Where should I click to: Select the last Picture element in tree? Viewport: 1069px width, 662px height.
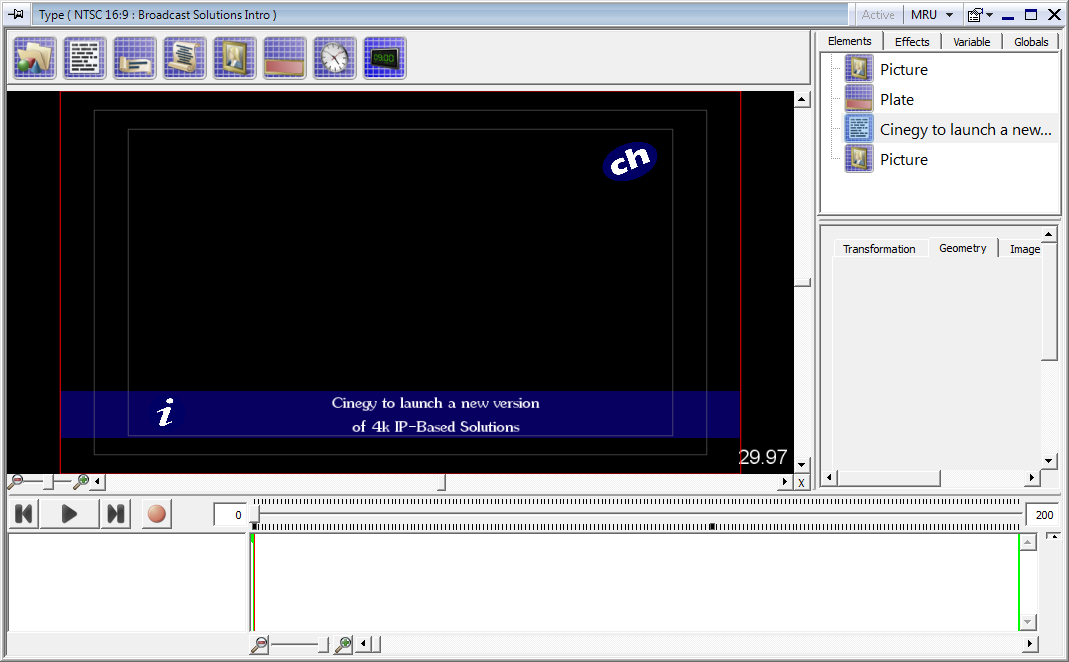[x=903, y=160]
